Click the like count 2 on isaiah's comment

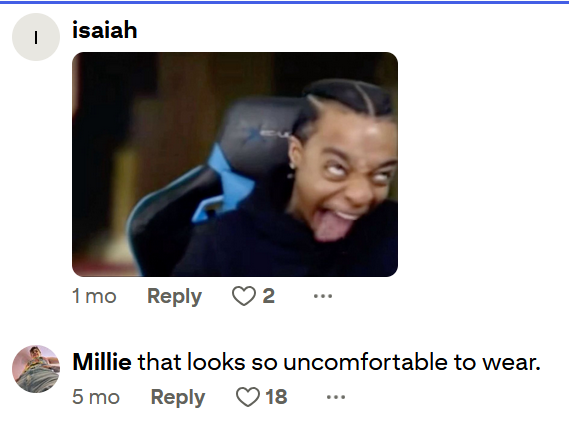[268, 296]
